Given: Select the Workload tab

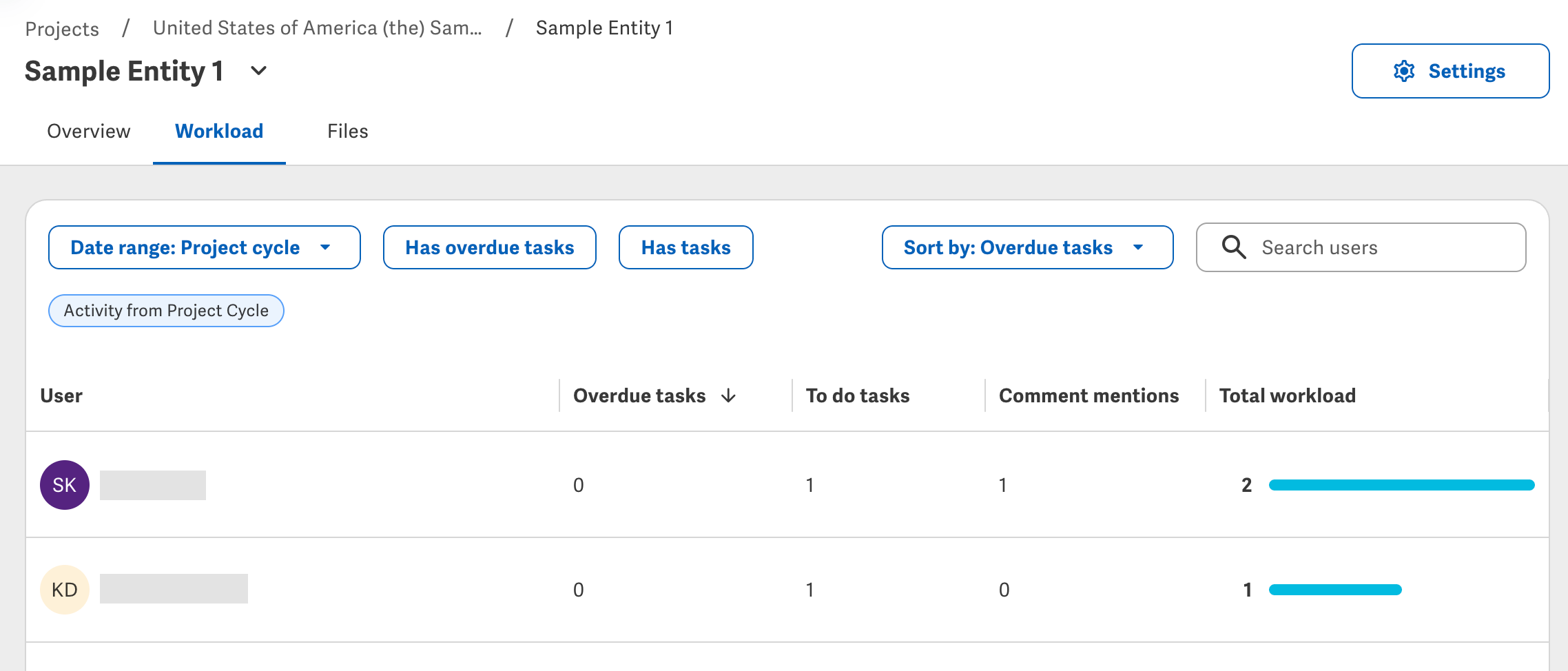Looking at the screenshot, I should 219,131.
